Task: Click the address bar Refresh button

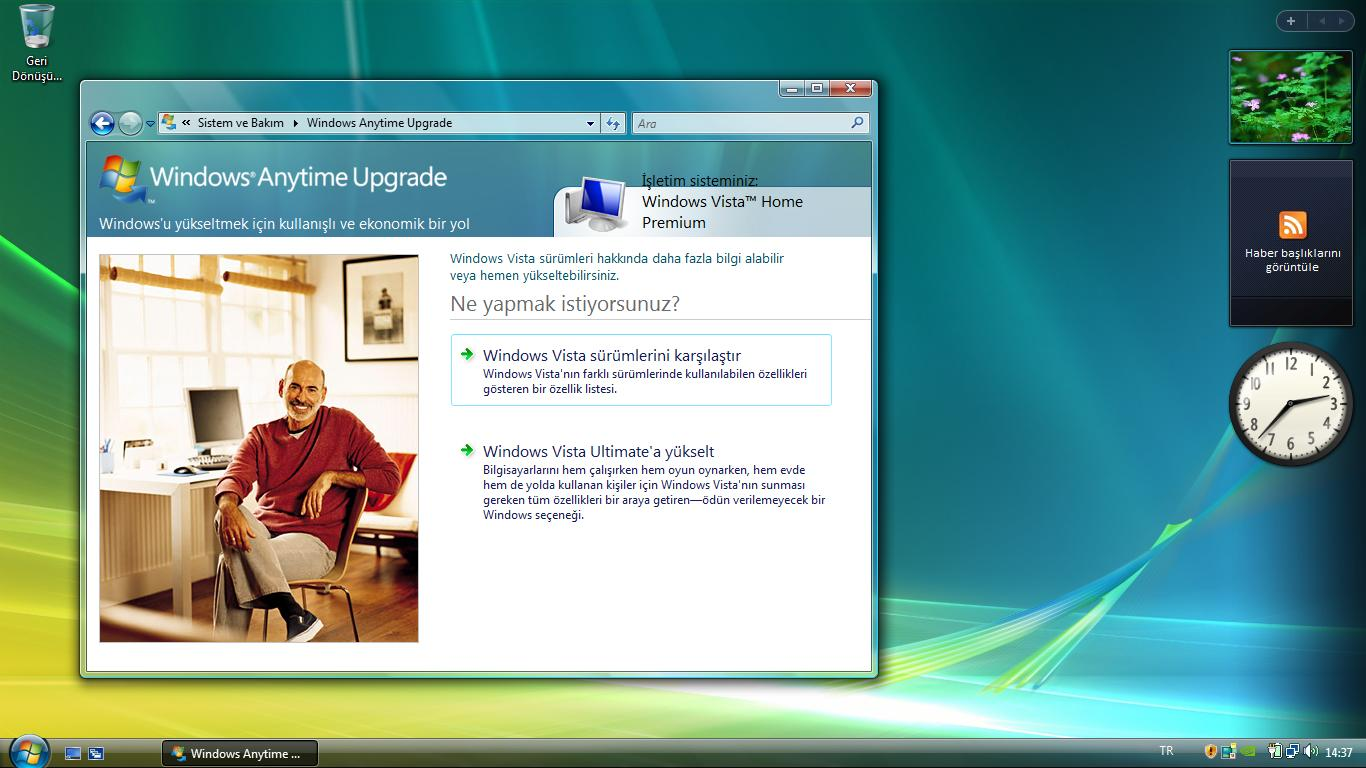Action: coord(613,123)
